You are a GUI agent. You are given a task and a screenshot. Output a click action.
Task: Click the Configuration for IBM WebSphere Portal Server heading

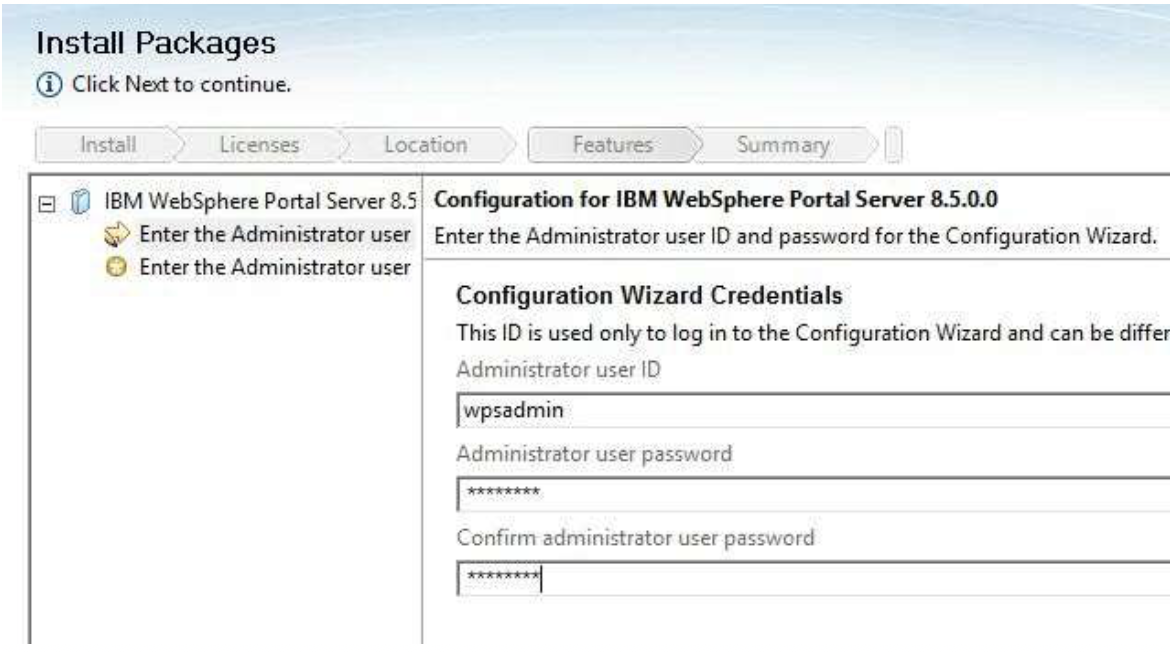(716, 200)
